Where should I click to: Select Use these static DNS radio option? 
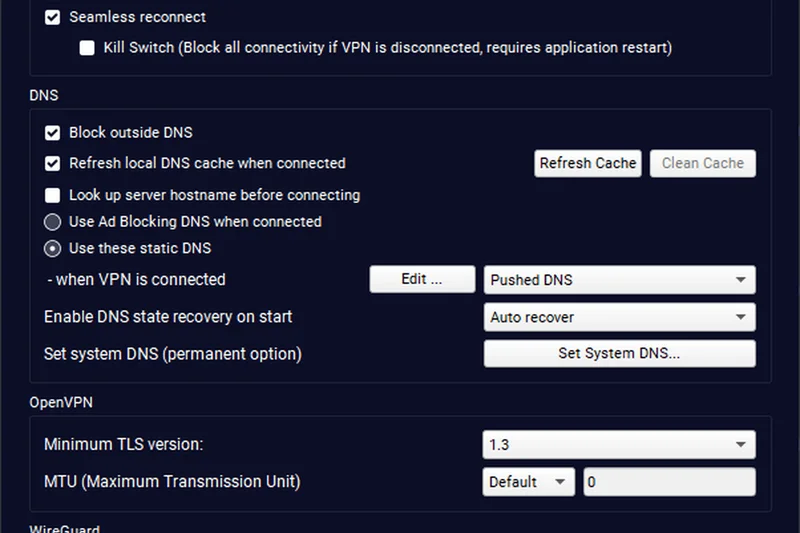52,248
